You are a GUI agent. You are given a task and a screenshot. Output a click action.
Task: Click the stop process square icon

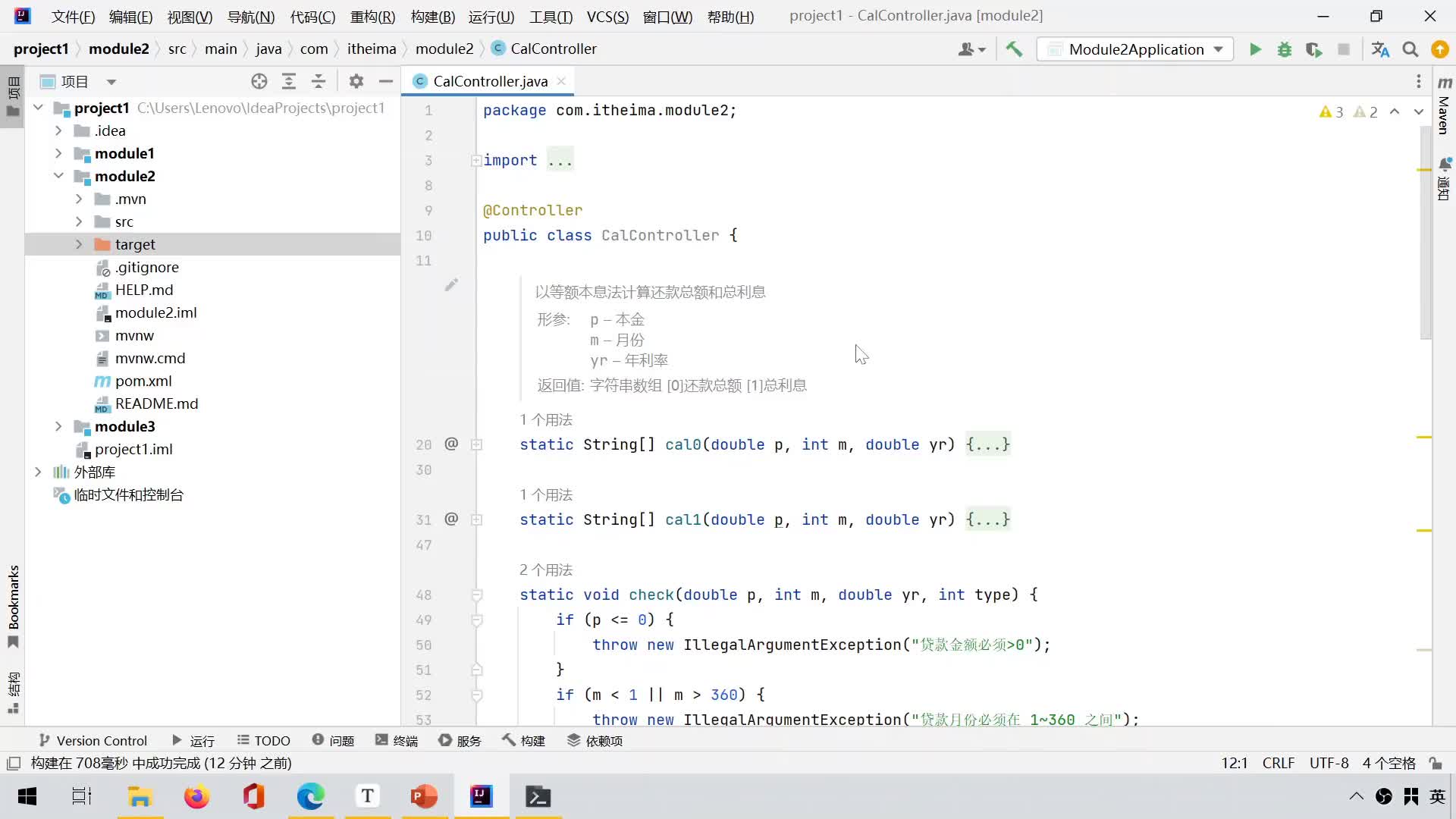pyautogui.click(x=1344, y=49)
